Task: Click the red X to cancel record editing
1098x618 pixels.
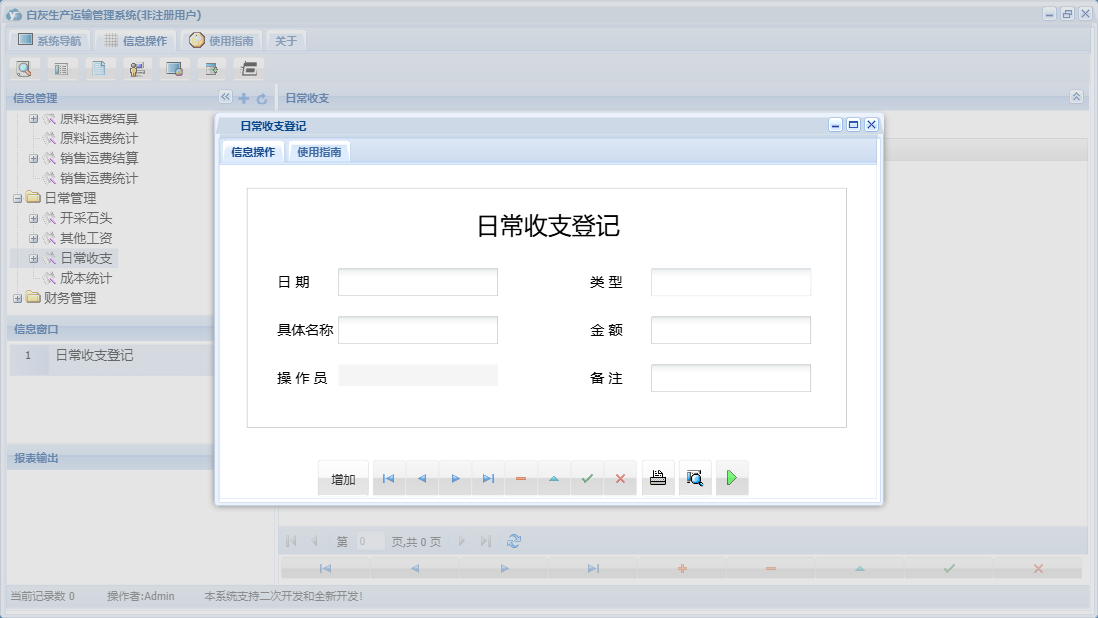Action: 620,478
